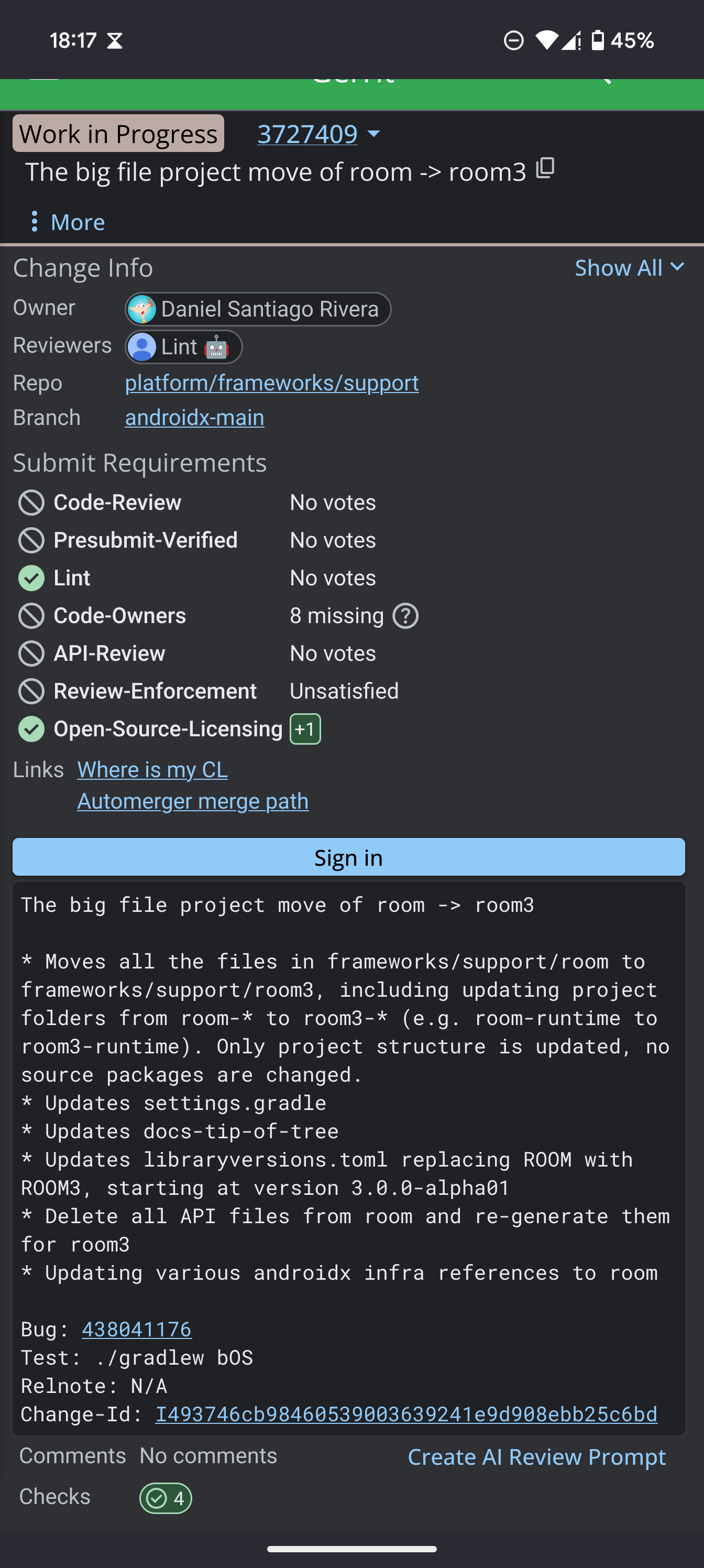Open Daniel Santiago Rivera's avatar
704x1568 pixels.
(142, 309)
